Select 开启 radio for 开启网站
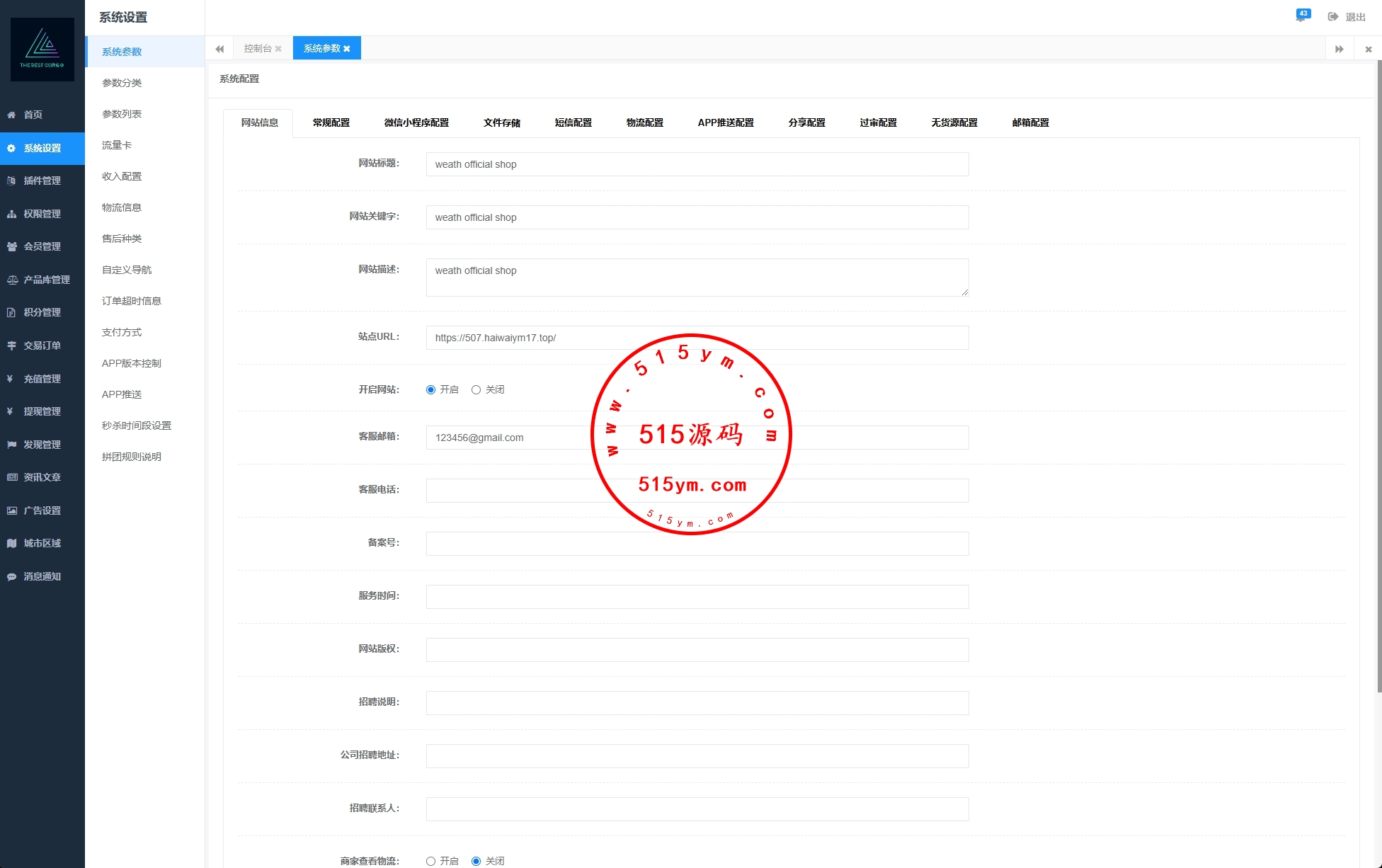 (x=430, y=390)
